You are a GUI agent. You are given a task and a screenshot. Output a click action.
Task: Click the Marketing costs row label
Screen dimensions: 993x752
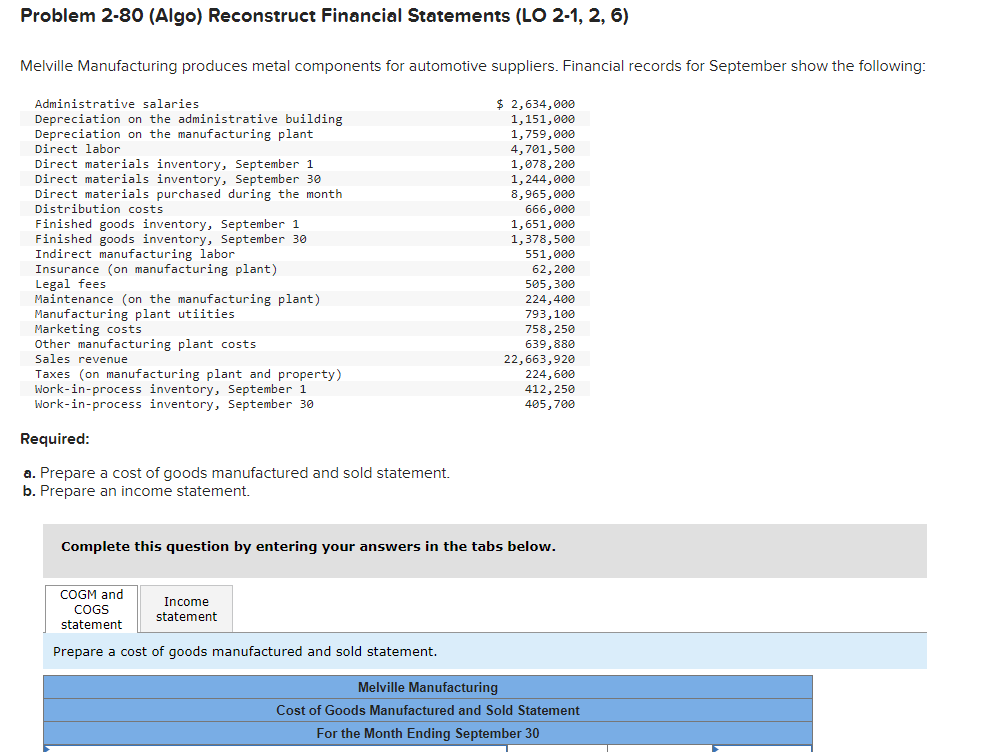[88, 329]
